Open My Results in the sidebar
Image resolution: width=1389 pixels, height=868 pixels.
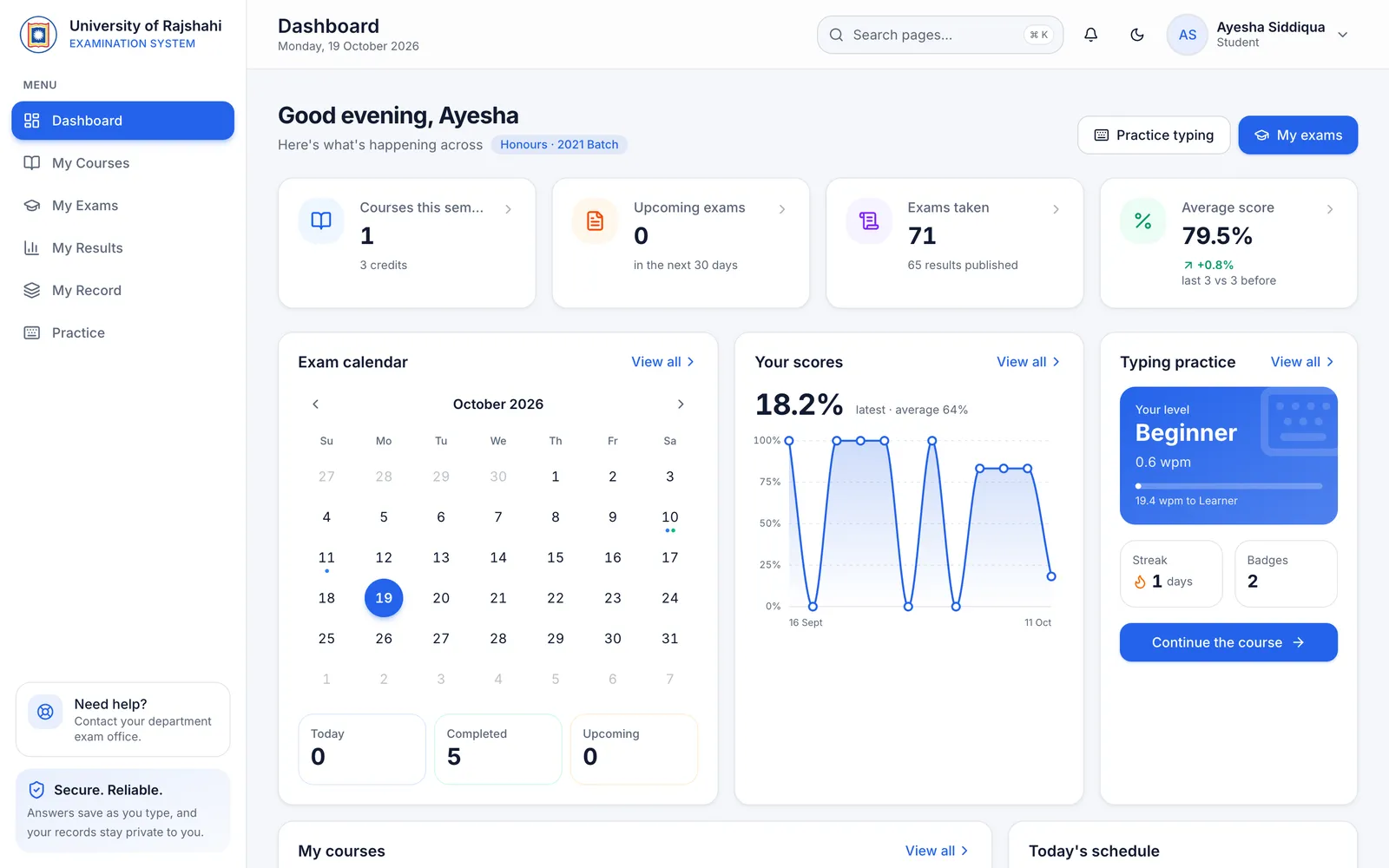click(x=122, y=248)
